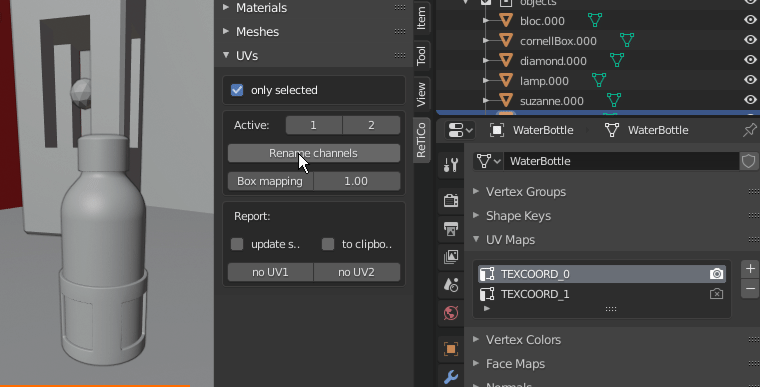Open the World properties globe tab
760x387 pixels.
click(451, 313)
